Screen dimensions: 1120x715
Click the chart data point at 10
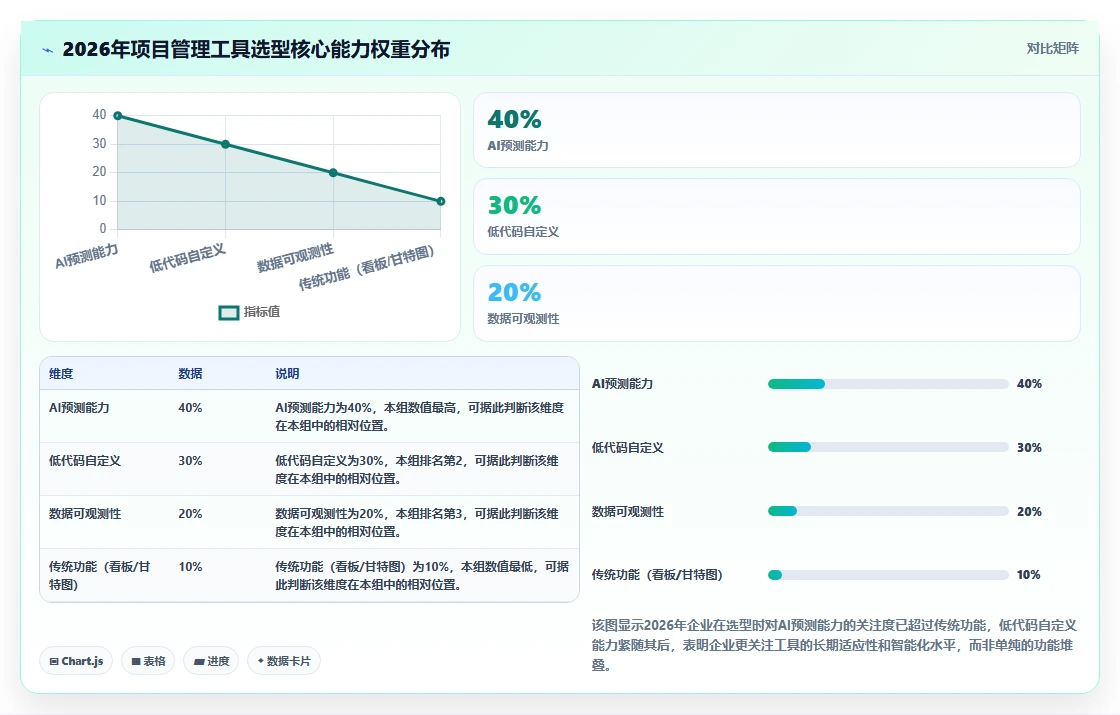(x=441, y=201)
